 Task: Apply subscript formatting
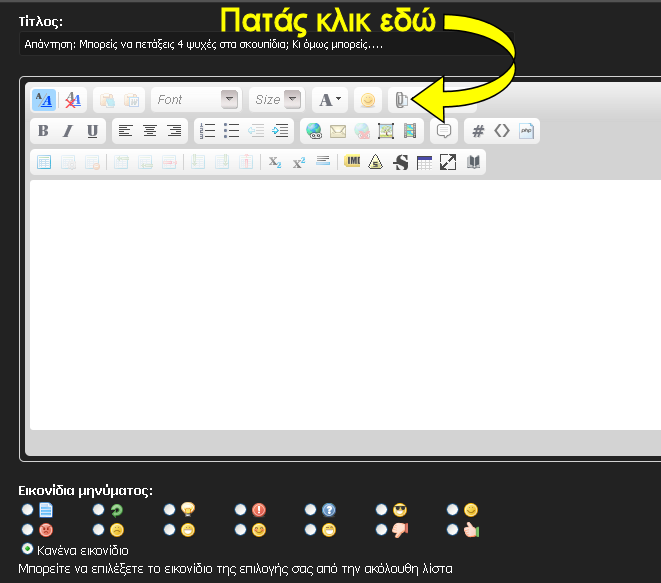coord(275,162)
